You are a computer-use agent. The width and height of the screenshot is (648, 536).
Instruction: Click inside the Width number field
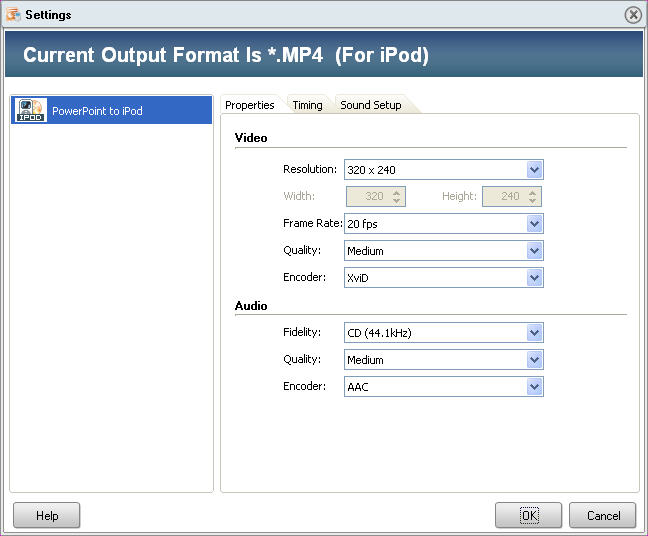click(x=369, y=196)
